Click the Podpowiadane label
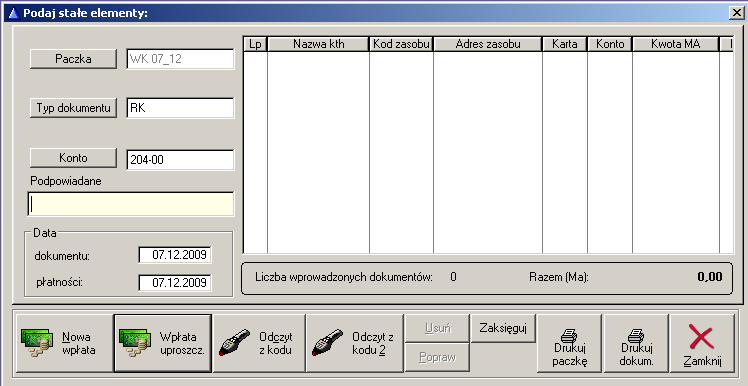Viewport: 748px width, 386px height. (x=66, y=181)
